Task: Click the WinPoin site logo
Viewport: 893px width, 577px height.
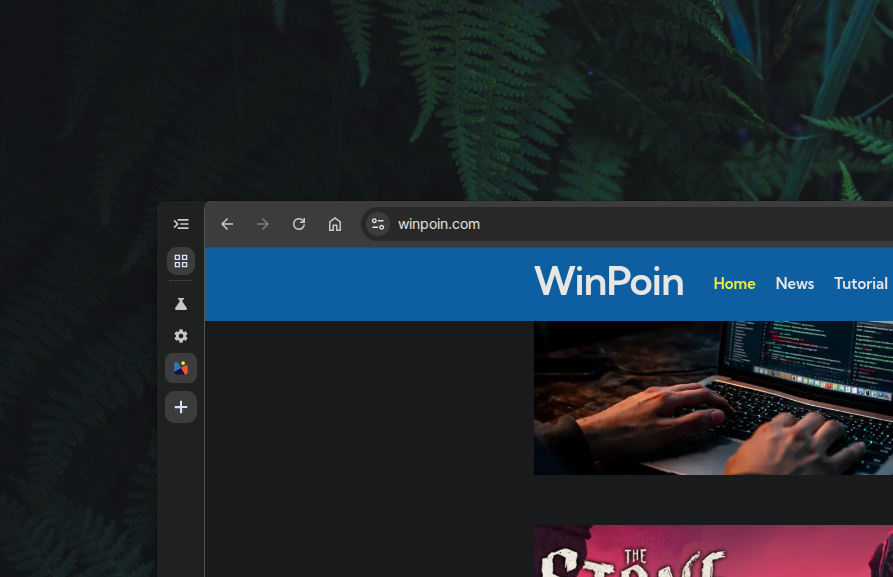Action: click(609, 283)
